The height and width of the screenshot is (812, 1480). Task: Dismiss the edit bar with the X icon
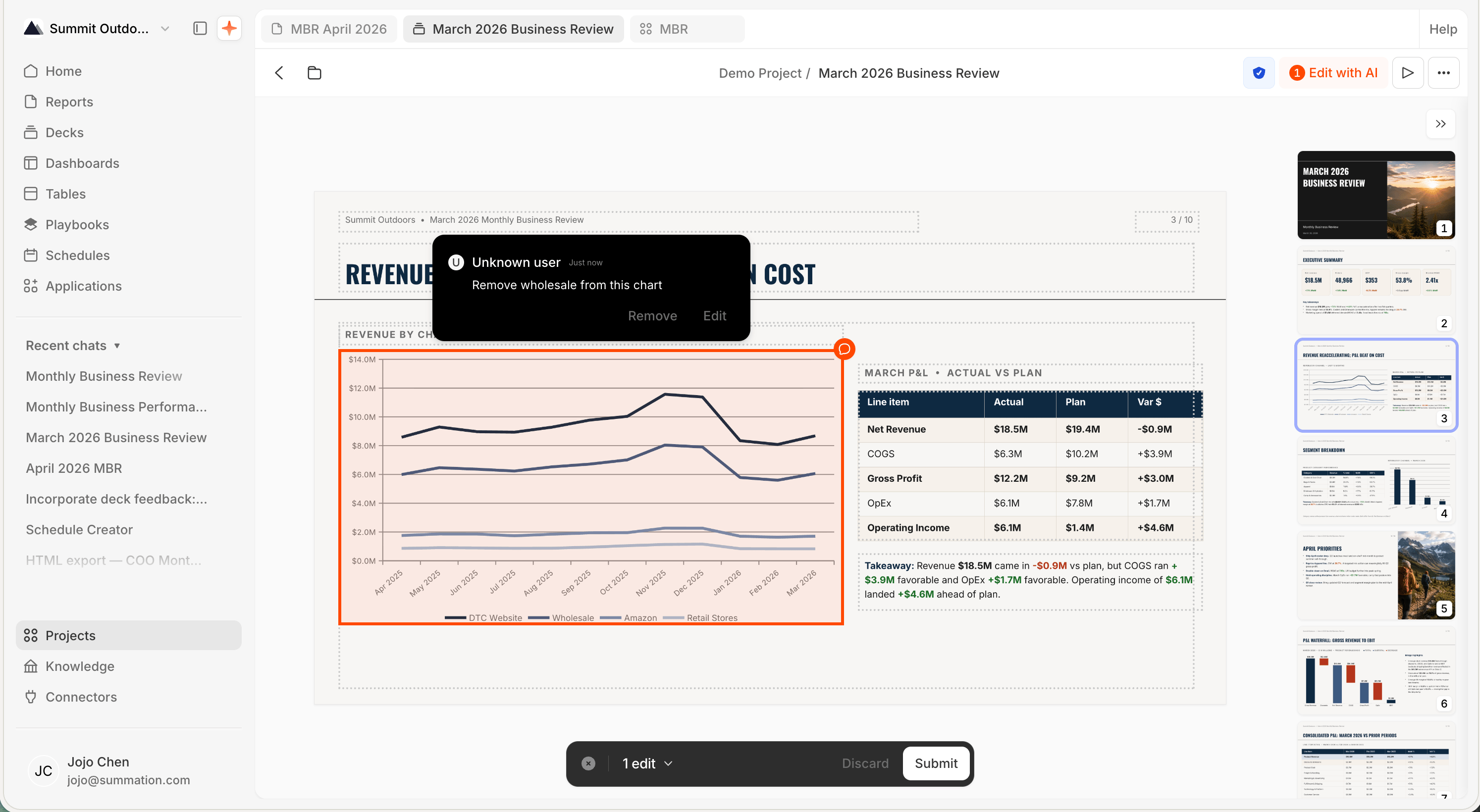pyautogui.click(x=588, y=763)
